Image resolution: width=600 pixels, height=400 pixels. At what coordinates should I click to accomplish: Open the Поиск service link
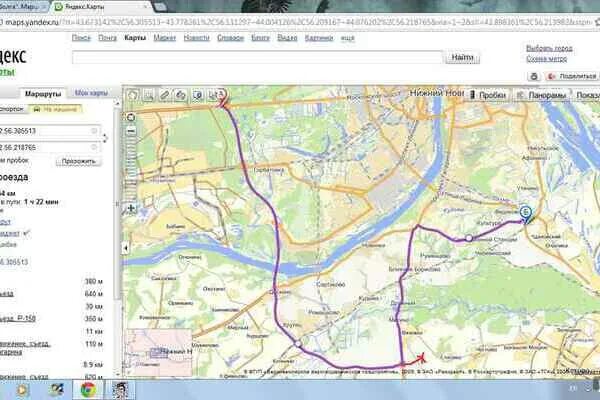point(81,38)
